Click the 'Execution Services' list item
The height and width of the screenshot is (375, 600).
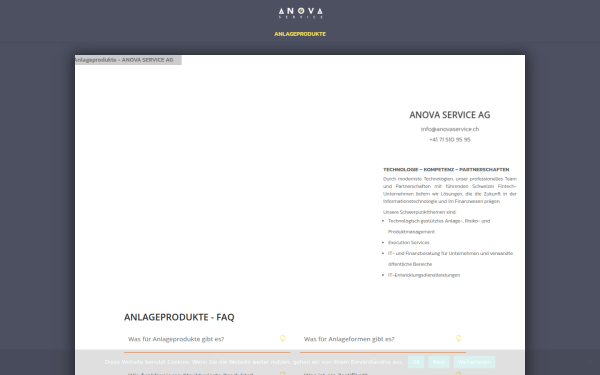point(408,243)
